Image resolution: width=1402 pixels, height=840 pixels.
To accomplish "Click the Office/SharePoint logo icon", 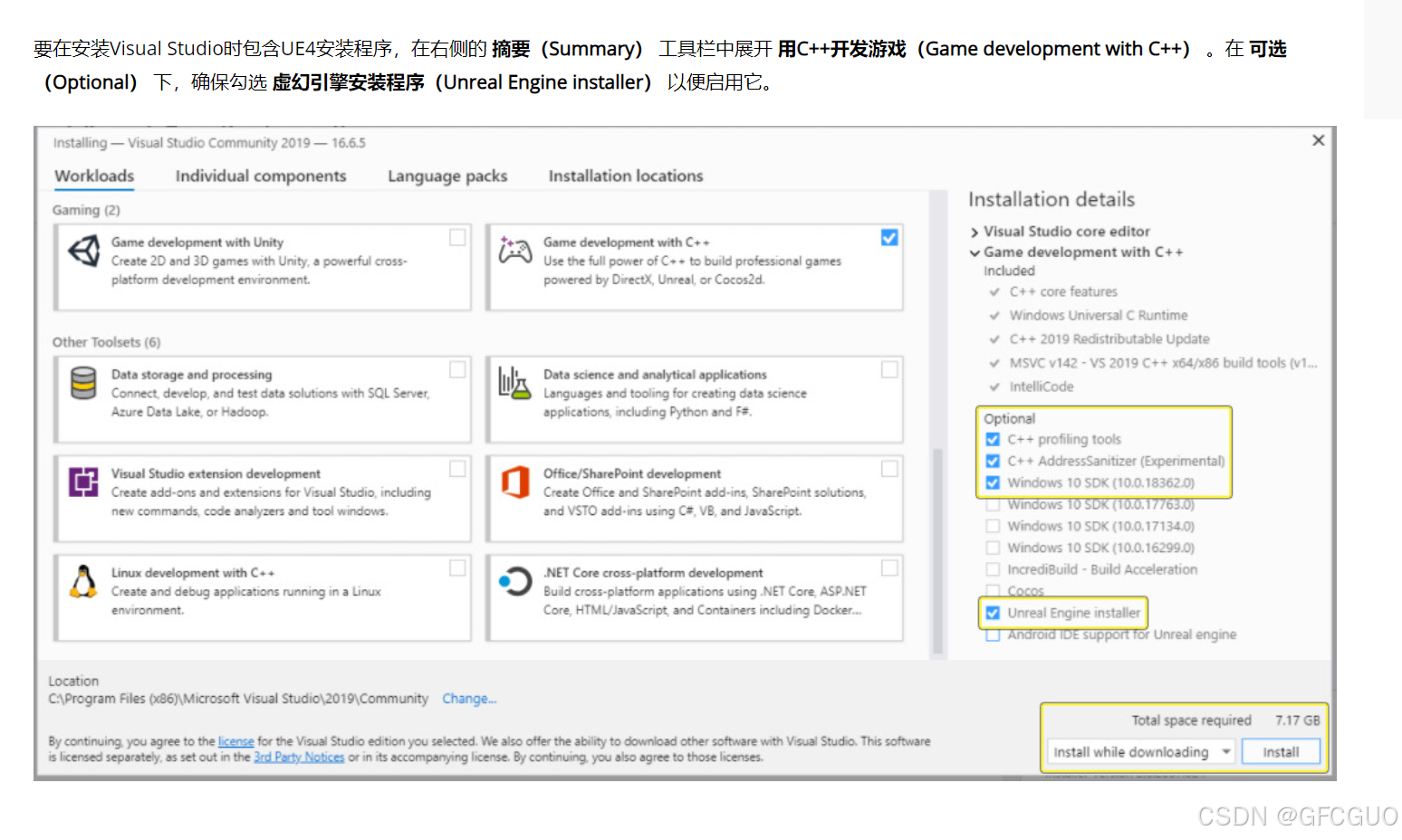I will click(515, 482).
